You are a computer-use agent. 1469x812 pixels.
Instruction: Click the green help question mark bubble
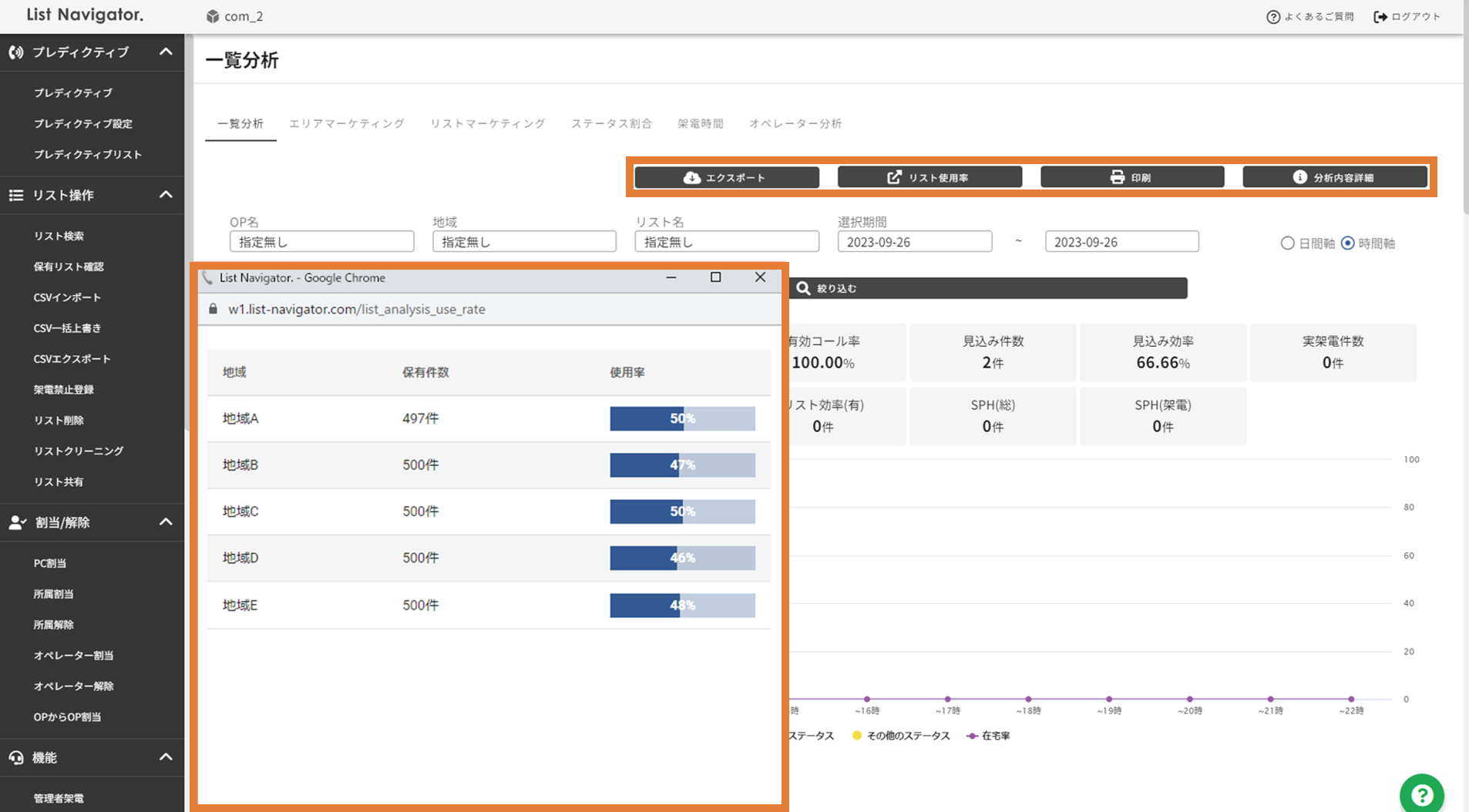tap(1421, 794)
